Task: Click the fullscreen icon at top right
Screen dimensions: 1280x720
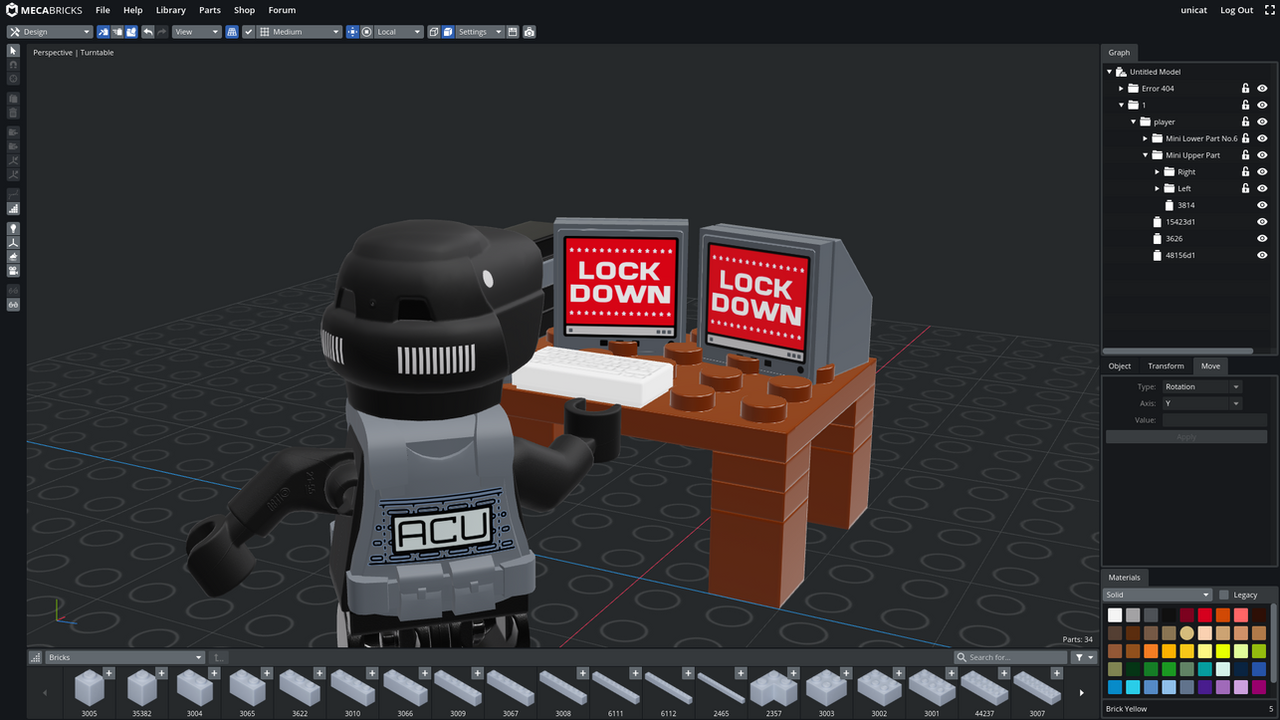Action: click(1270, 10)
